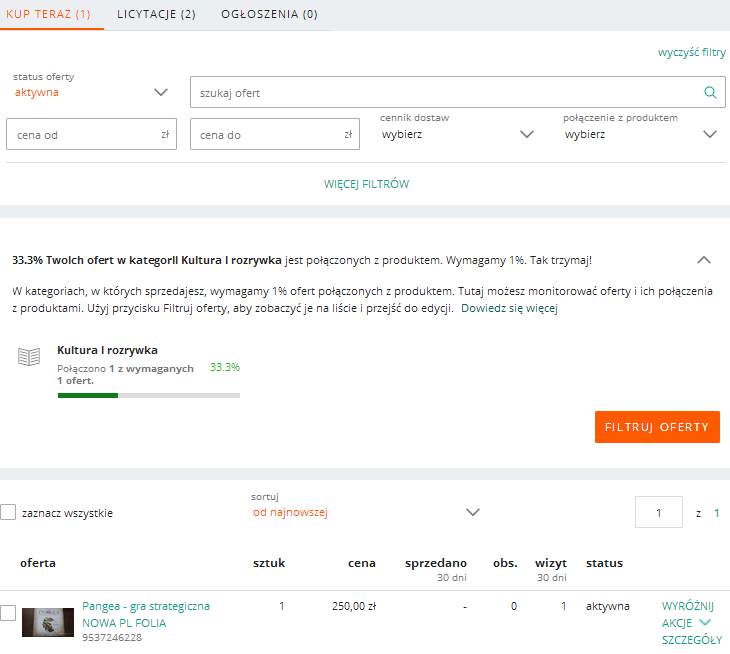The height and width of the screenshot is (654, 730).
Task: Switch to the Licytacje tab
Action: coord(156,14)
